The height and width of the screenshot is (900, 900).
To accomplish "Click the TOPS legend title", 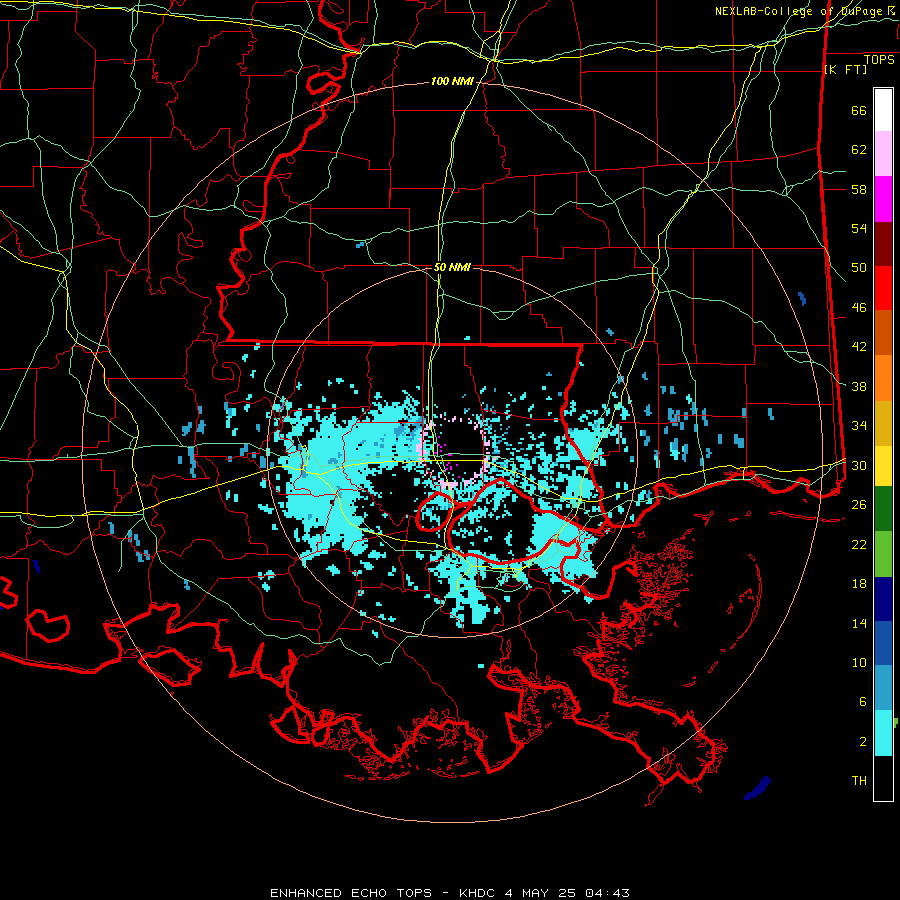I will pyautogui.click(x=879, y=60).
